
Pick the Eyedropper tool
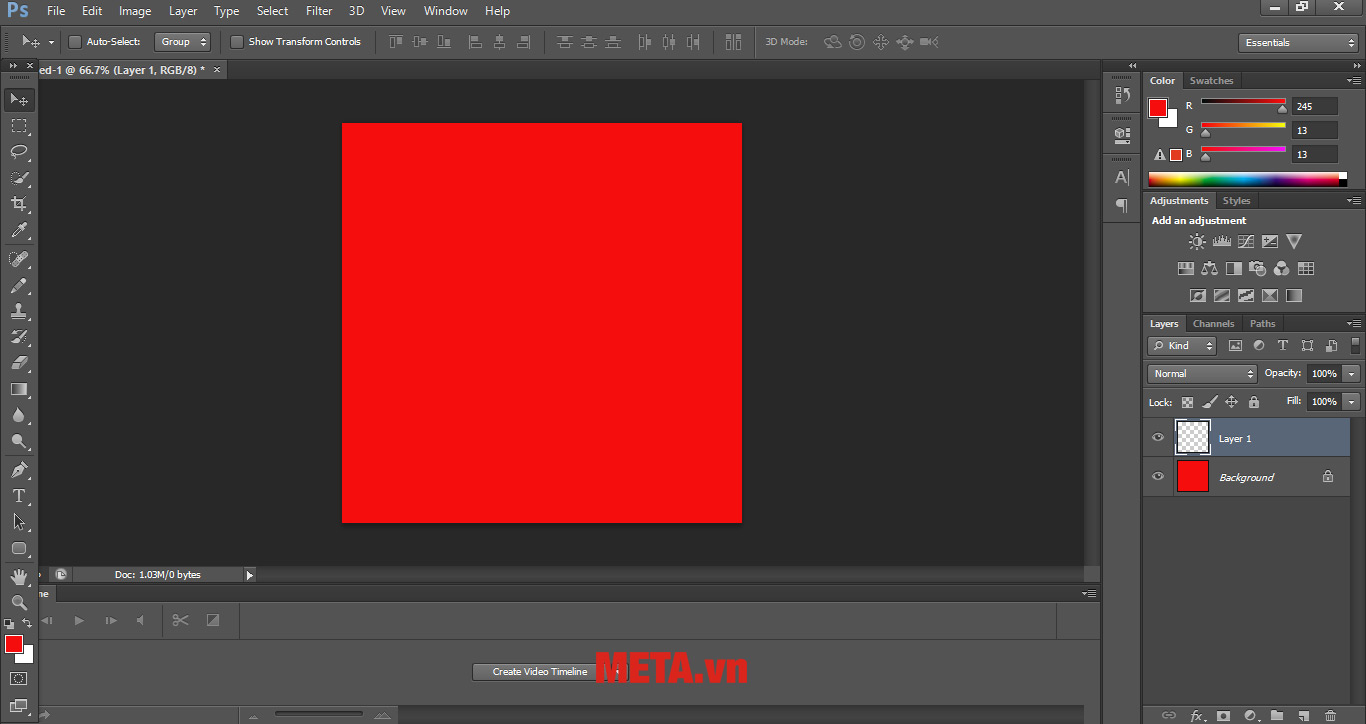pyautogui.click(x=19, y=231)
